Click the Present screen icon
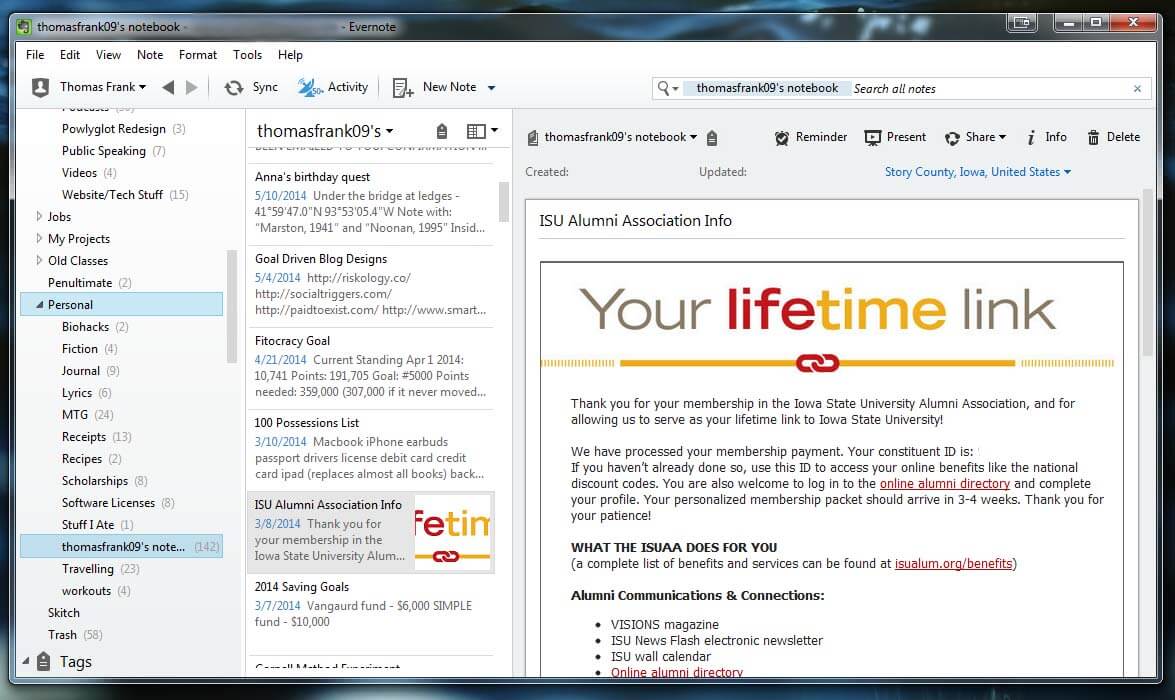1175x700 pixels. [872, 138]
